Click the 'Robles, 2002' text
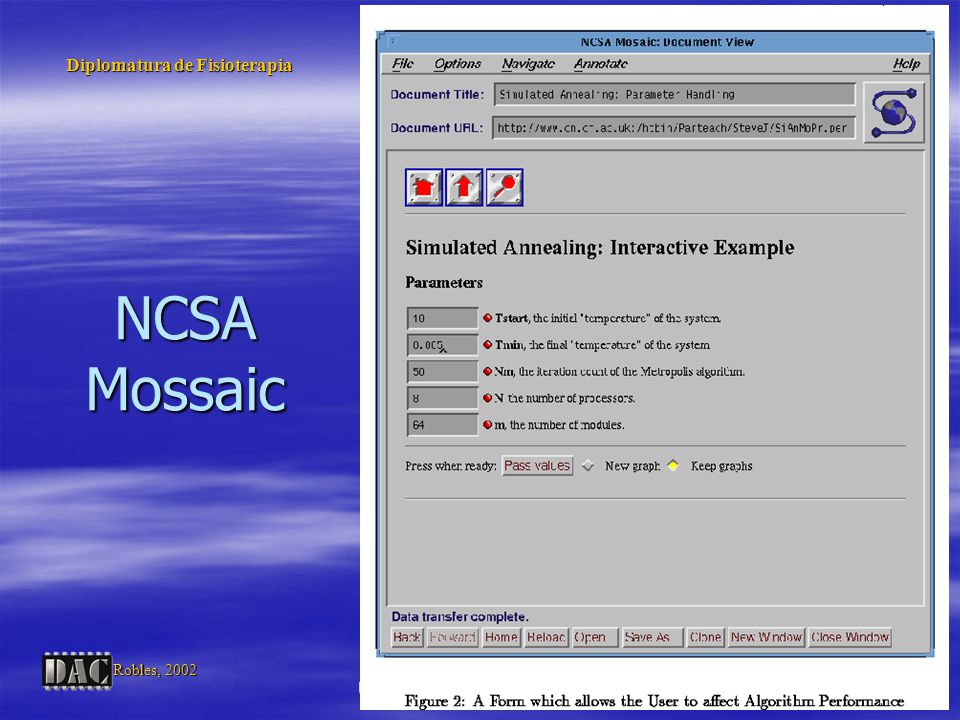The image size is (960, 720). coord(155,670)
